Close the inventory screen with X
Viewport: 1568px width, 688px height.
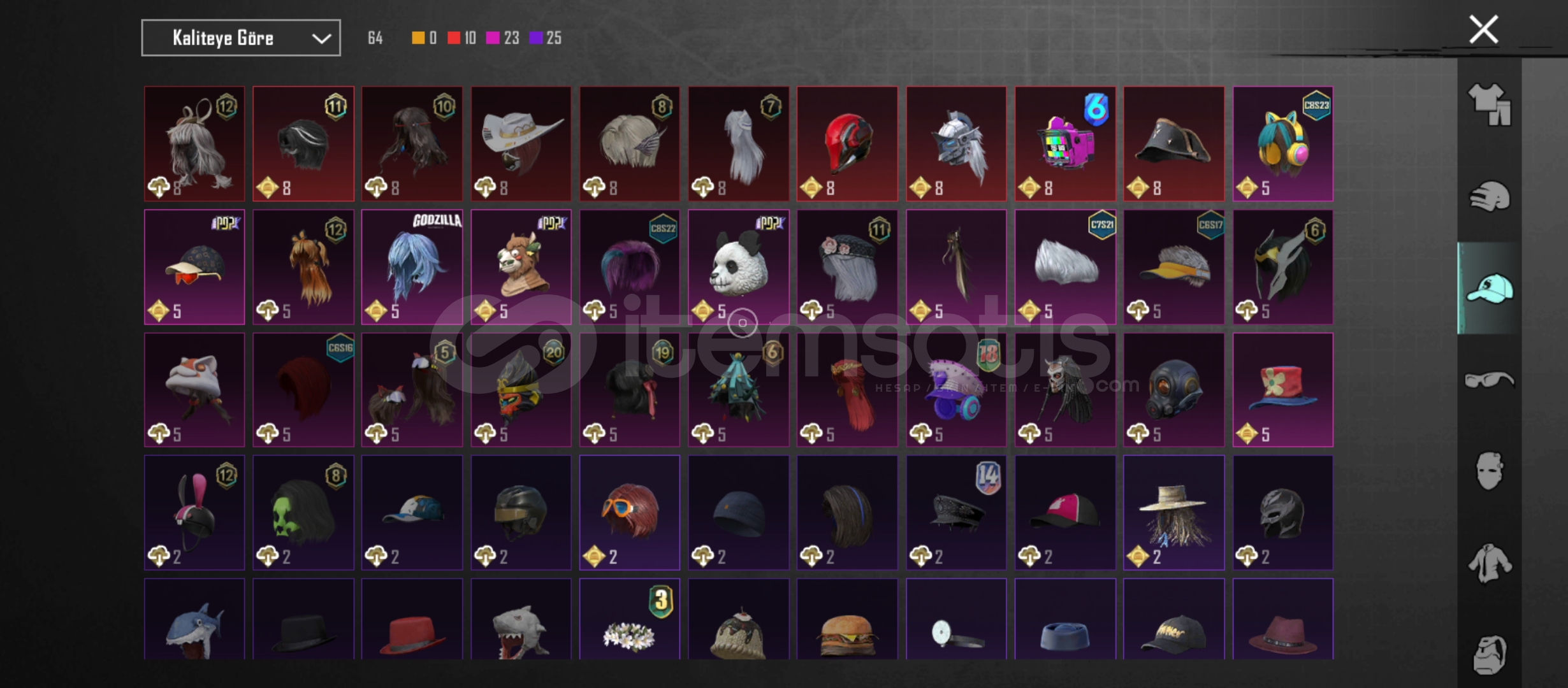(x=1484, y=30)
